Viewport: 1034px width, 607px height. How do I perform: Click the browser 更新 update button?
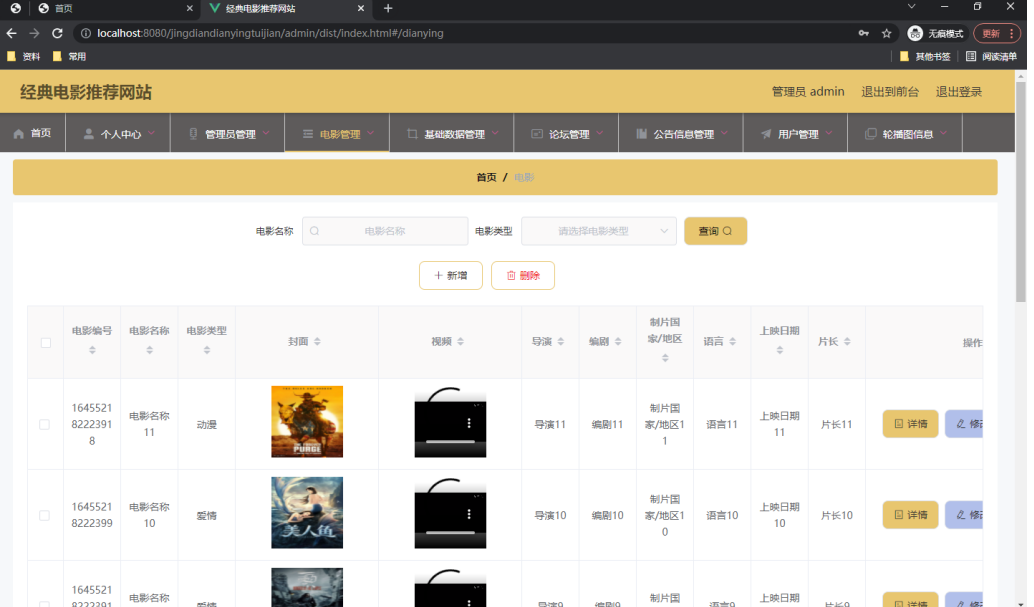[997, 33]
